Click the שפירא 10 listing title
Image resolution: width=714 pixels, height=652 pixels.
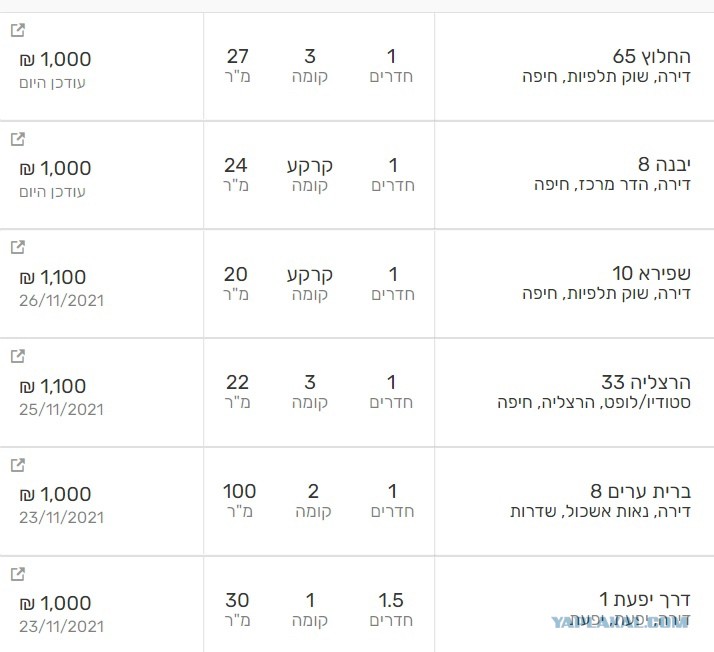pos(651,273)
